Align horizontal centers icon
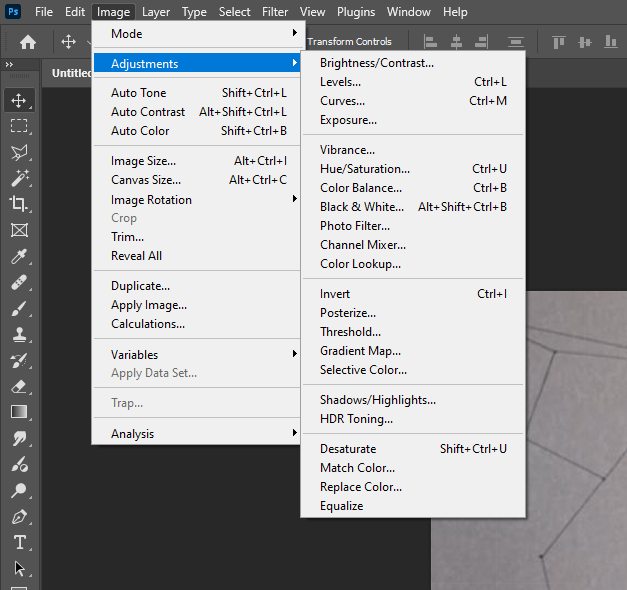The height and width of the screenshot is (590, 627). tap(456, 42)
